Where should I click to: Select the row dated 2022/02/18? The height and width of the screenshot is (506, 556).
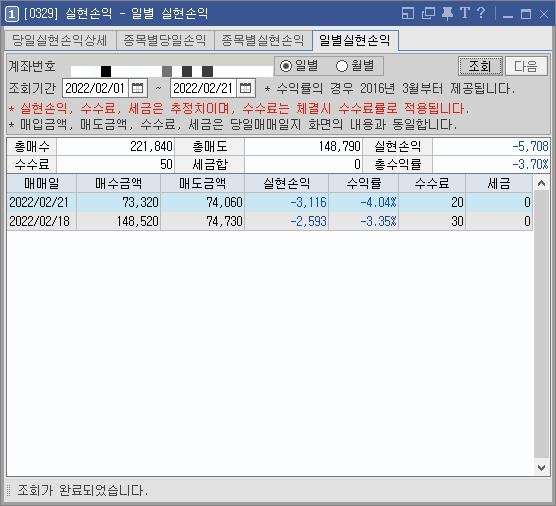269,221
